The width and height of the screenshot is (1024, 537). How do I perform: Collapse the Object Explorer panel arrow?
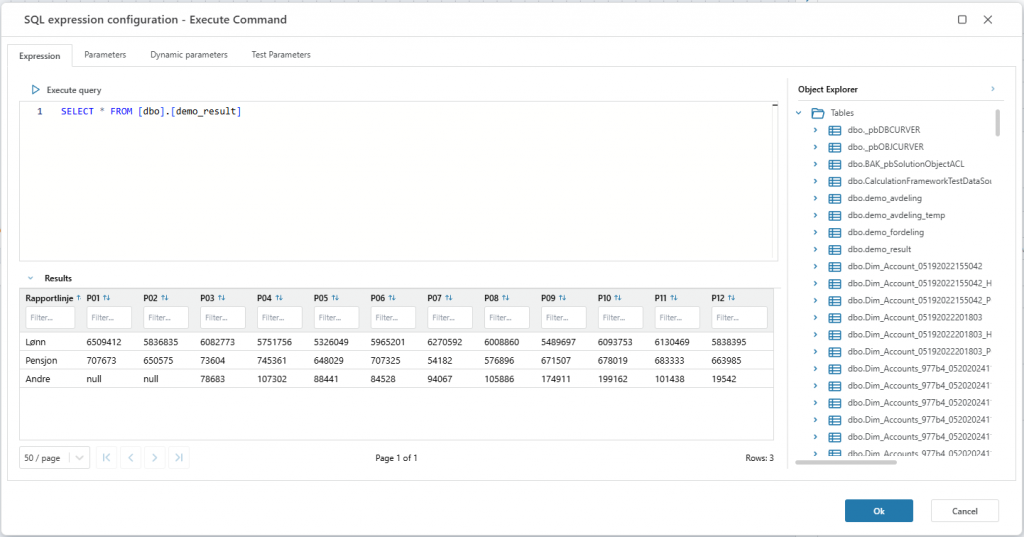tap(992, 89)
